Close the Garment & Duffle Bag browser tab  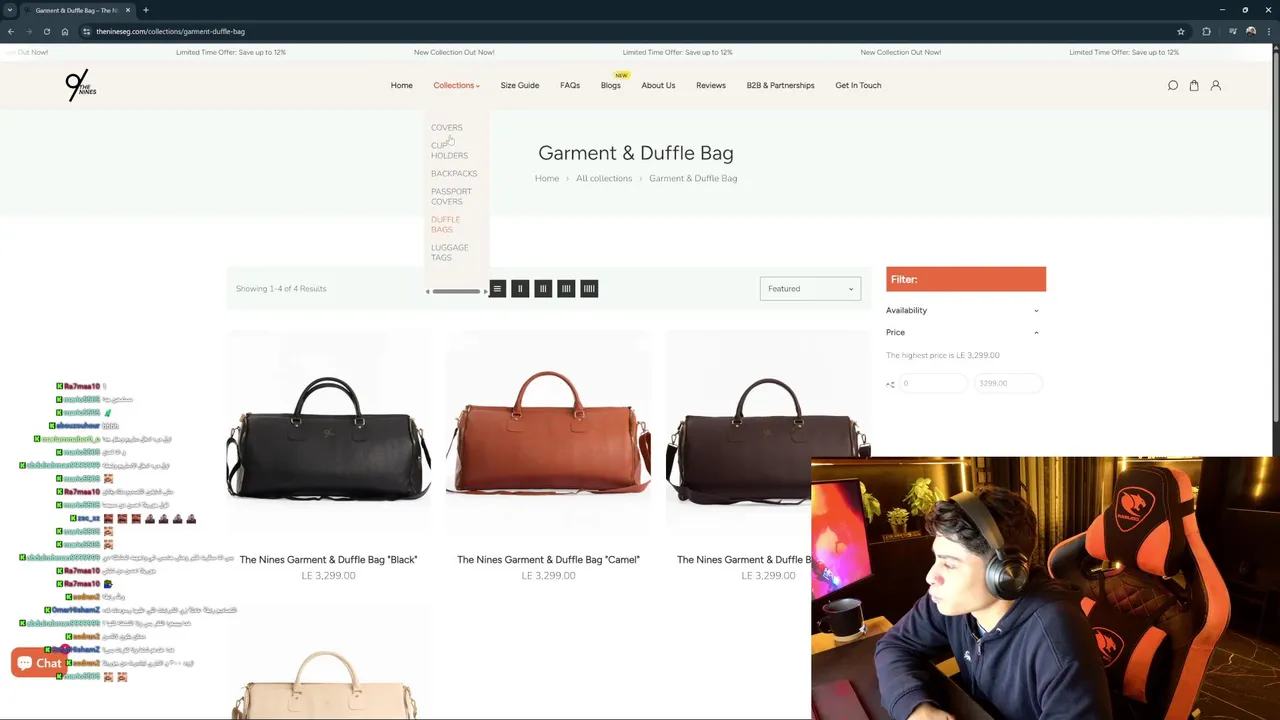click(x=129, y=10)
